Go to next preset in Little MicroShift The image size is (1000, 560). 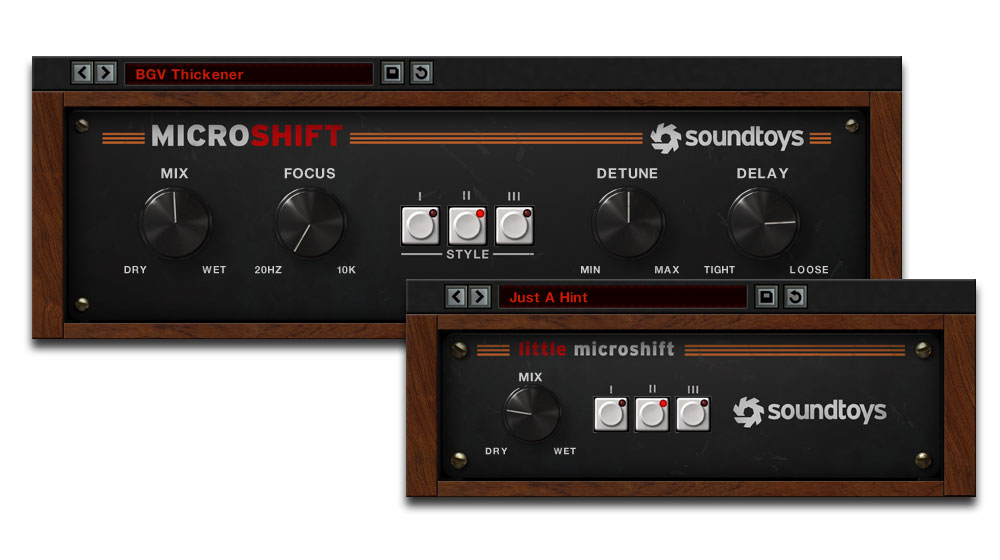(x=480, y=297)
